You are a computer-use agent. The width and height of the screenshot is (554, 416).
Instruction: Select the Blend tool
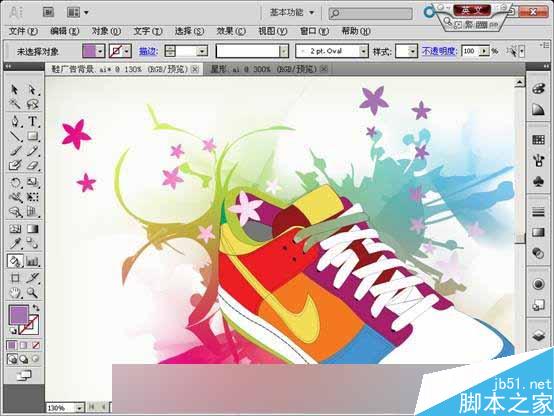(32, 243)
